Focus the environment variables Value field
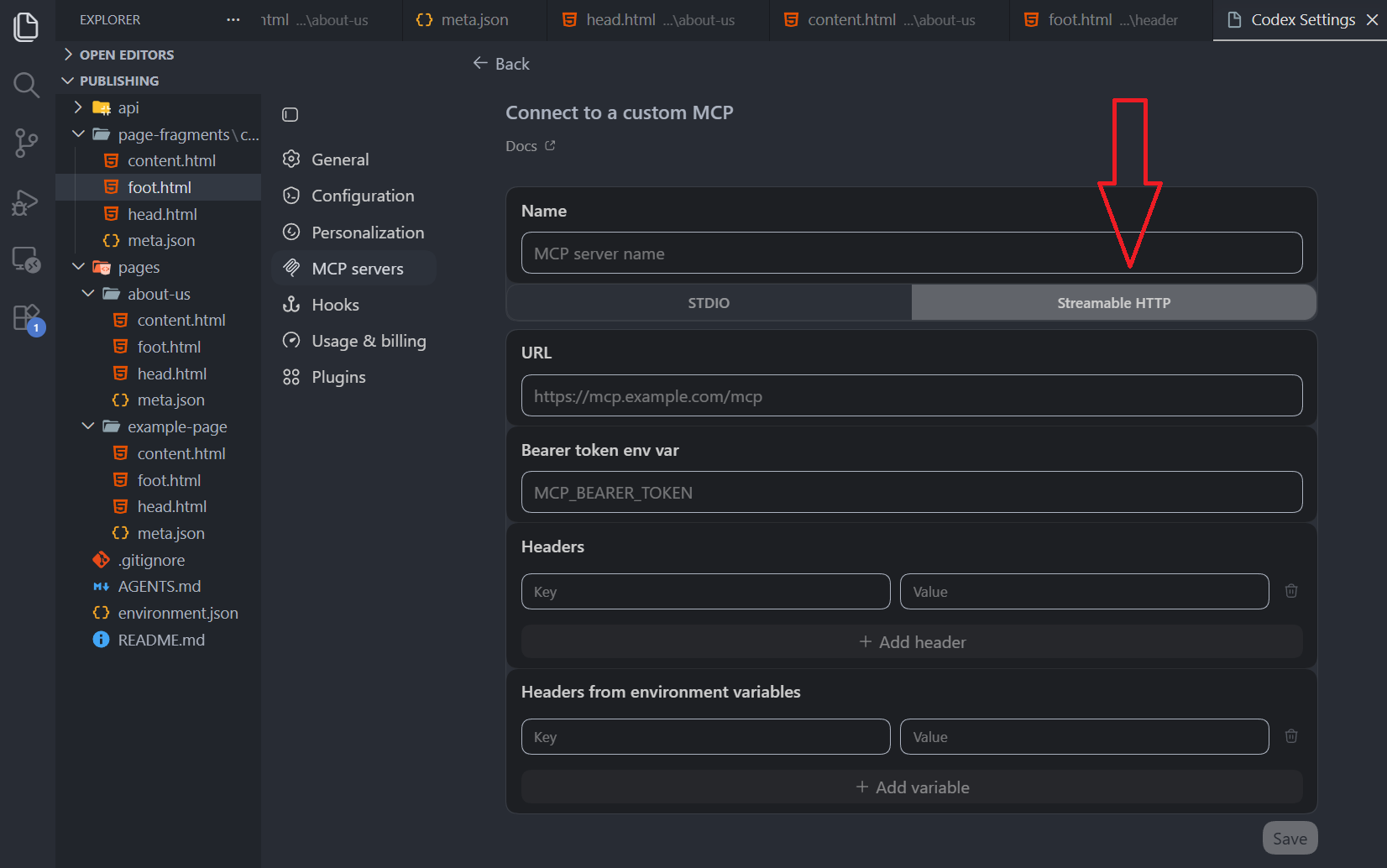 tap(1084, 737)
